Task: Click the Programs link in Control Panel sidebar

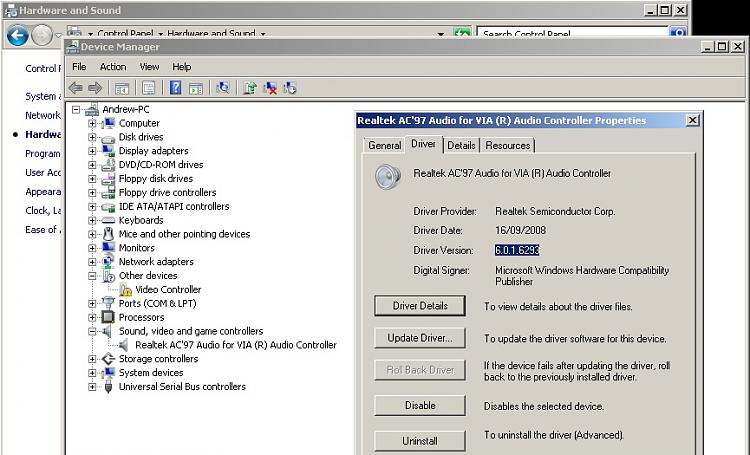Action: coord(43,154)
